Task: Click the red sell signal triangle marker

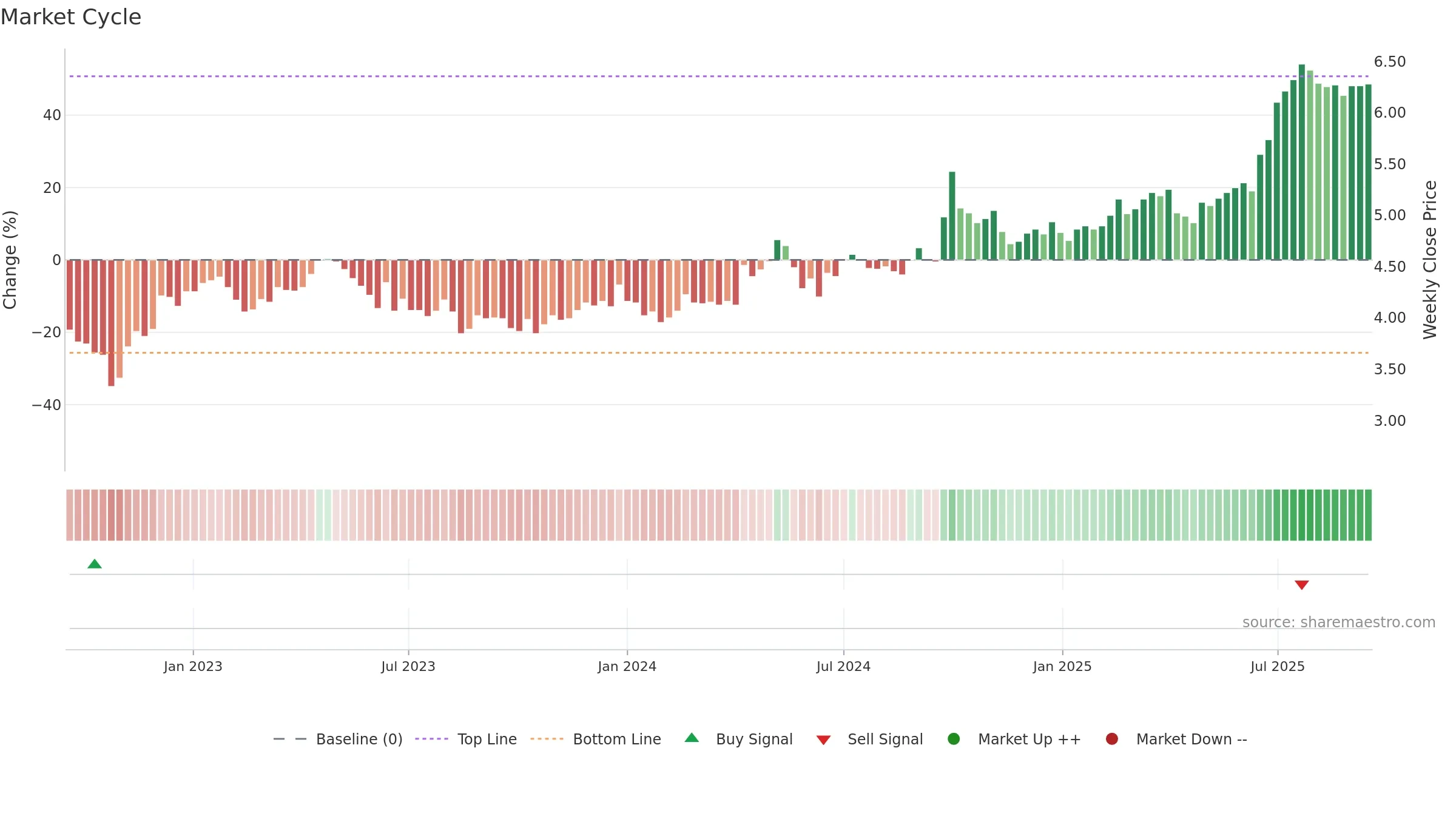Action: [x=1302, y=585]
